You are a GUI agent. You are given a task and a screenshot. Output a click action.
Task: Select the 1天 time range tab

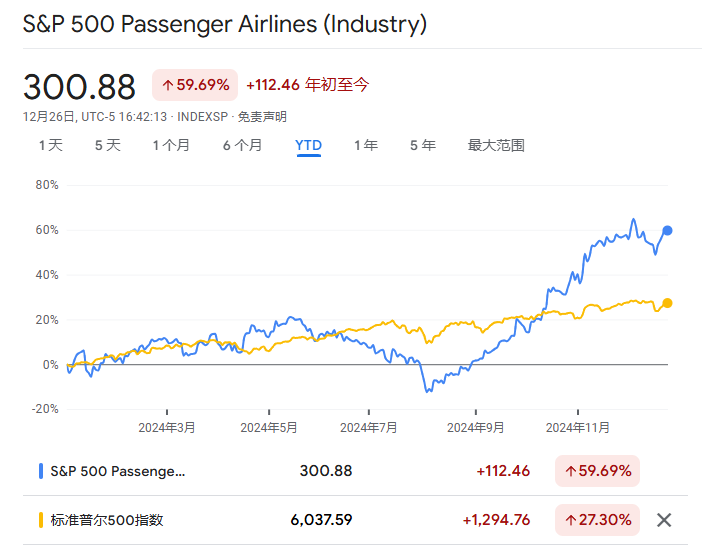pyautogui.click(x=51, y=145)
